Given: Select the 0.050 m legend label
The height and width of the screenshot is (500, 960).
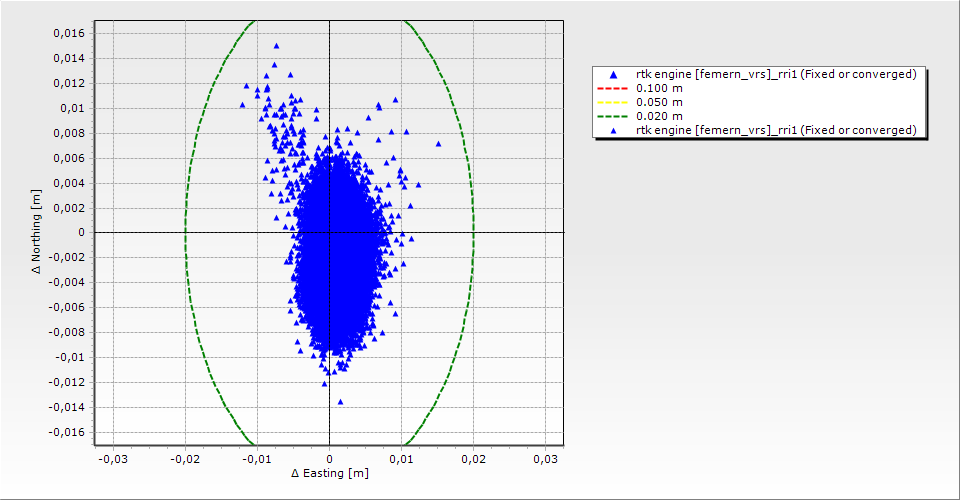Looking at the screenshot, I should (x=660, y=102).
